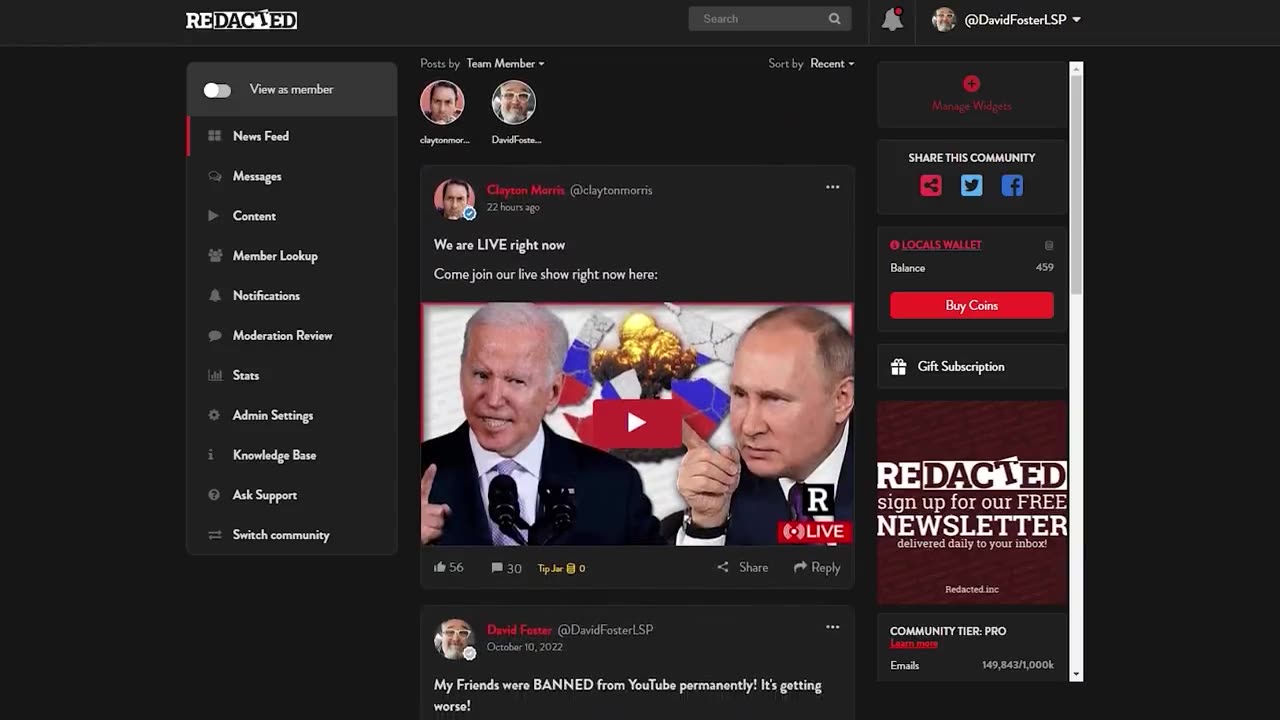
Task: Open comments on Clayton Morris's post
Action: 506,568
